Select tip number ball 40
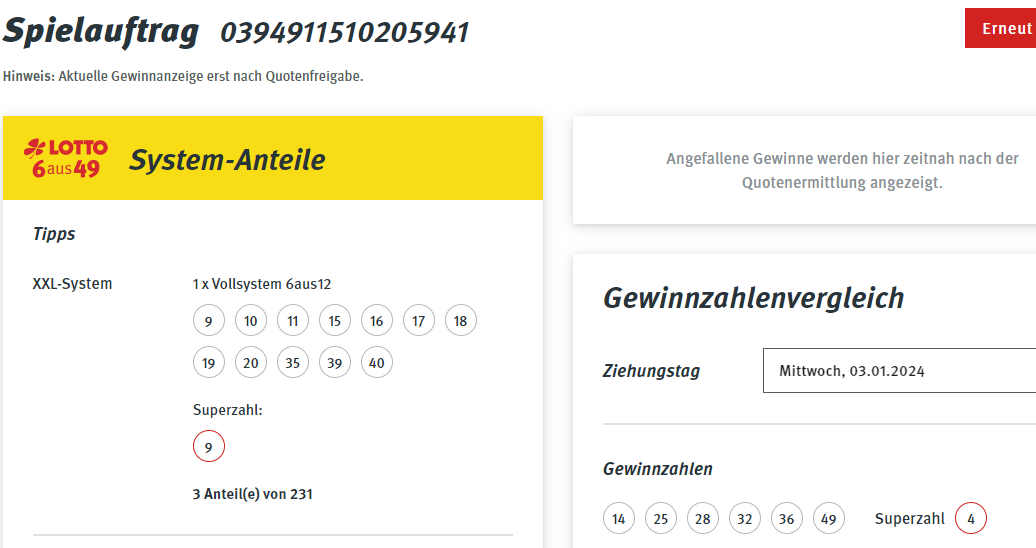This screenshot has height=548, width=1036. 377,362
